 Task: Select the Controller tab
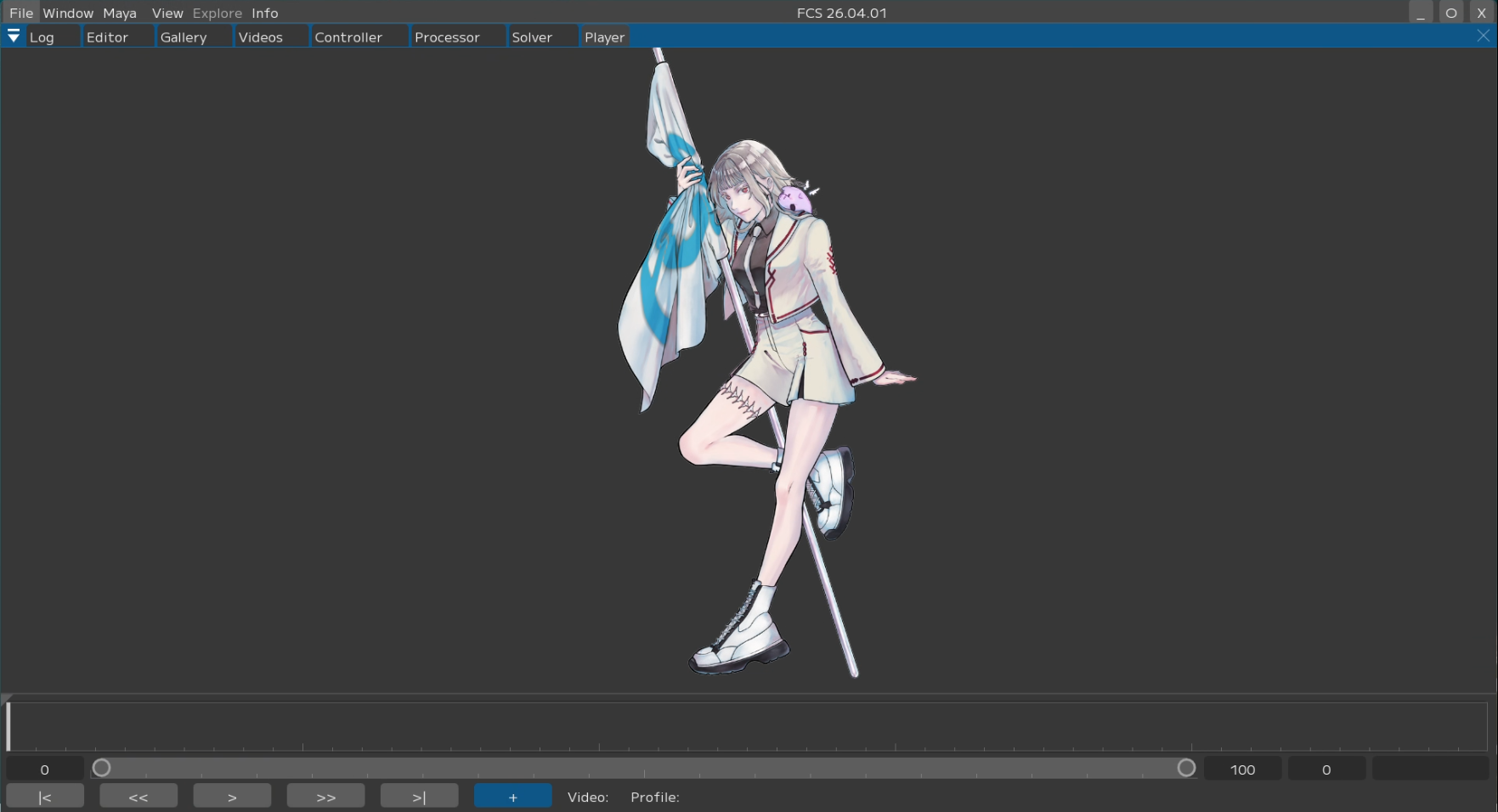(x=348, y=37)
